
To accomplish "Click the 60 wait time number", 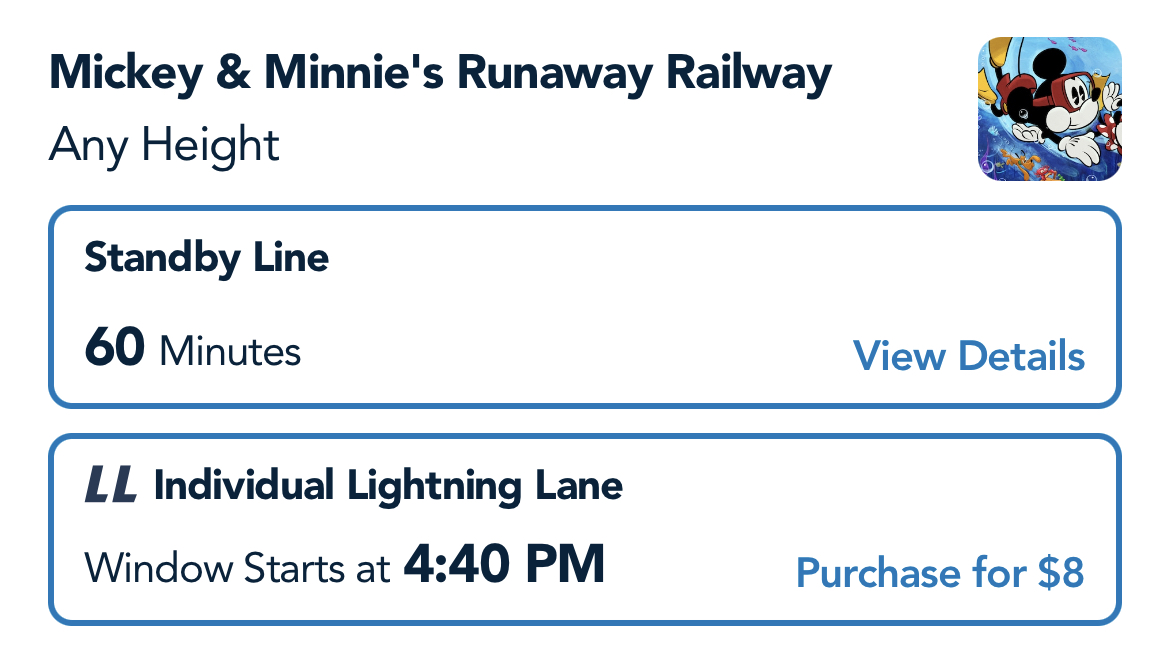I will pyautogui.click(x=115, y=350).
